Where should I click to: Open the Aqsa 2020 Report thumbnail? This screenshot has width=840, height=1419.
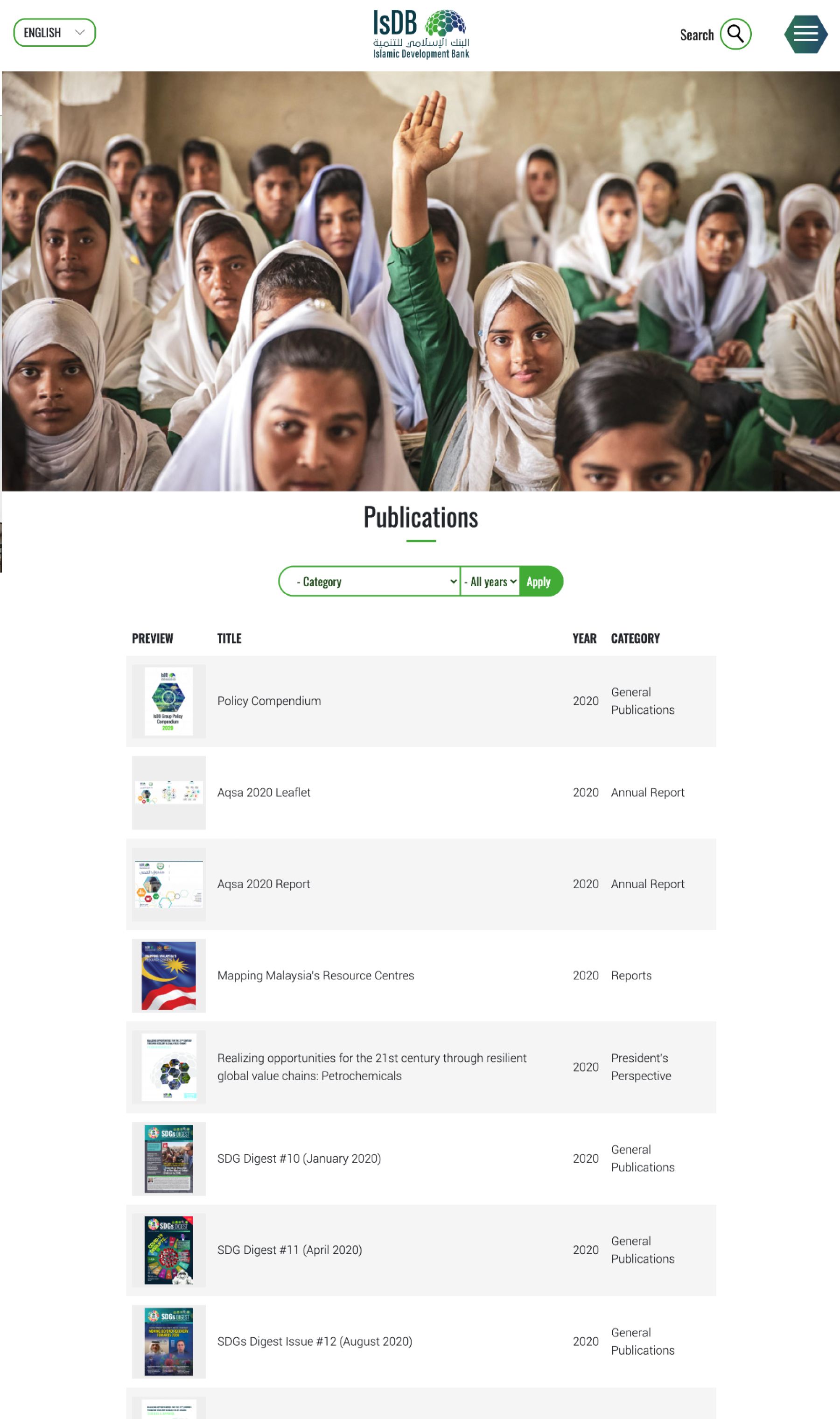(x=168, y=884)
